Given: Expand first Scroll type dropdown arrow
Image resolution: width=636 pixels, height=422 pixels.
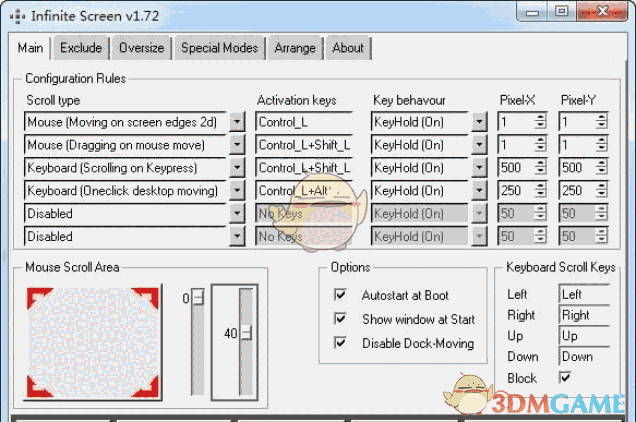Looking at the screenshot, I should pos(237,121).
